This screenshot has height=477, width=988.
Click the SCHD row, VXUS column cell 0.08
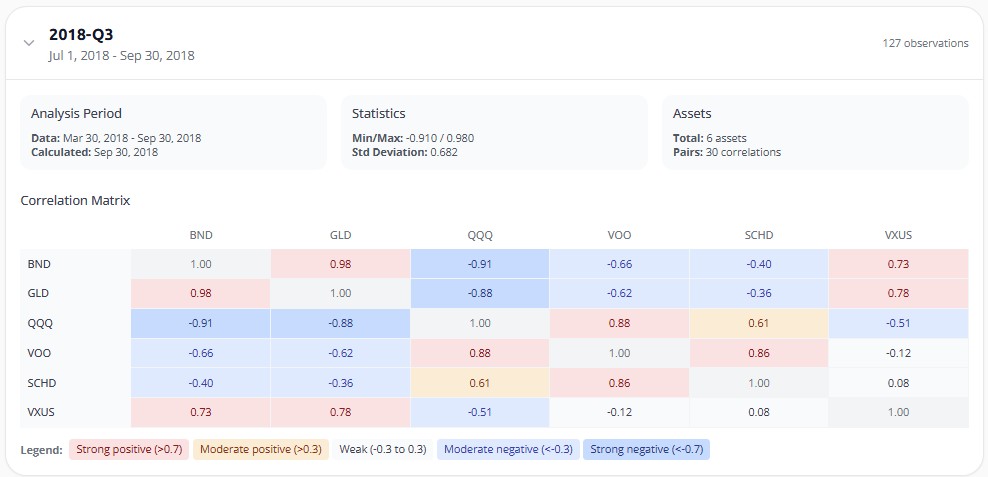[x=899, y=382]
